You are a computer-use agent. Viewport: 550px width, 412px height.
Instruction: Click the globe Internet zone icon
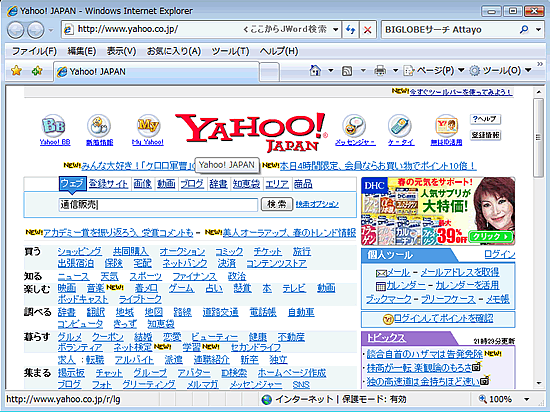click(x=267, y=399)
